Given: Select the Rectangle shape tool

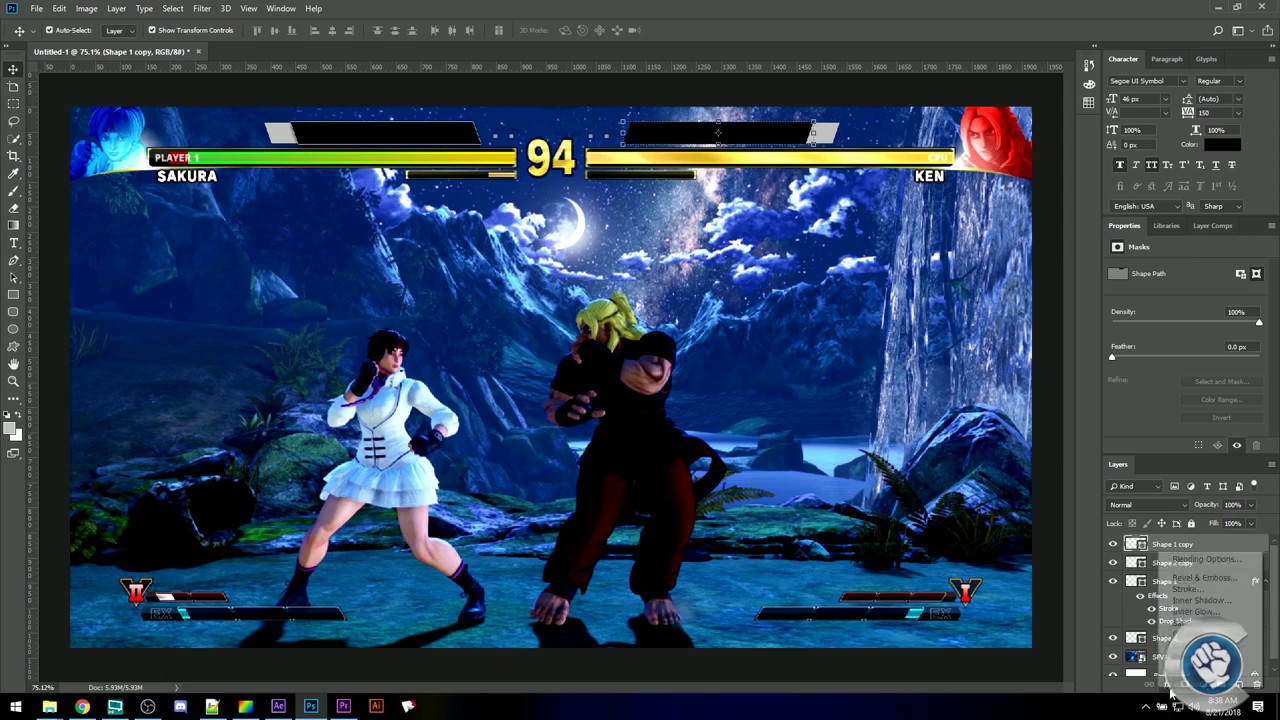Looking at the screenshot, I should pyautogui.click(x=13, y=295).
